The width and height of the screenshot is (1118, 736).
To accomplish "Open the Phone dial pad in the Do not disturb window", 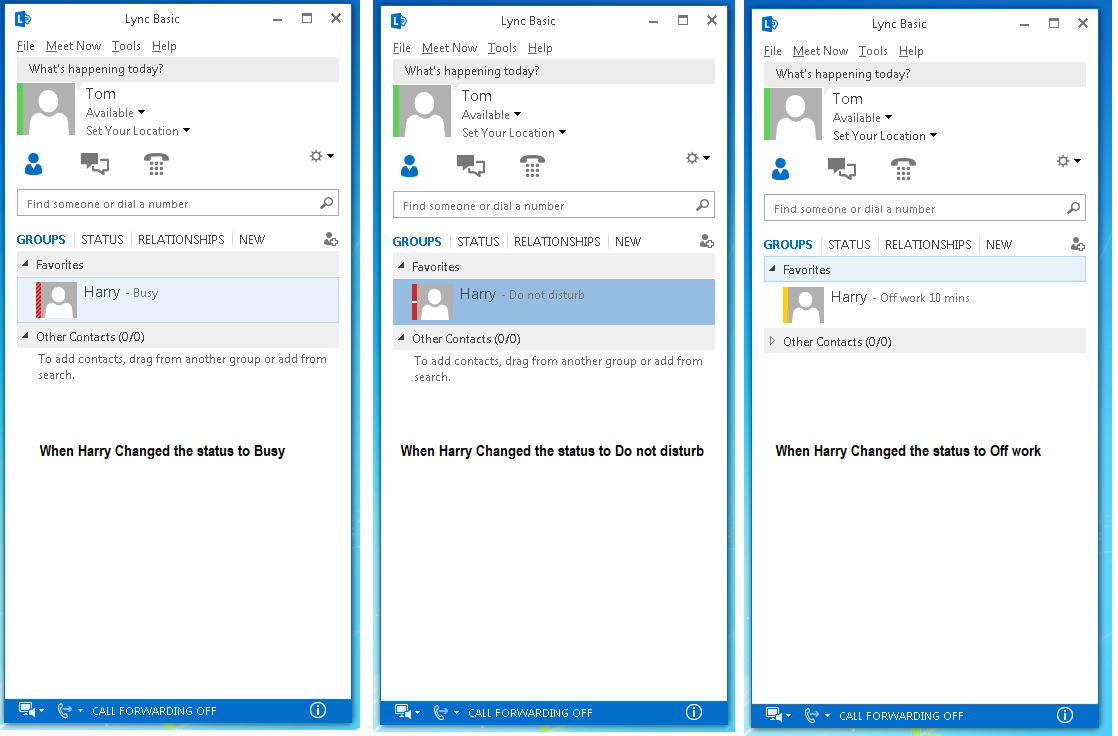I will coord(532,166).
